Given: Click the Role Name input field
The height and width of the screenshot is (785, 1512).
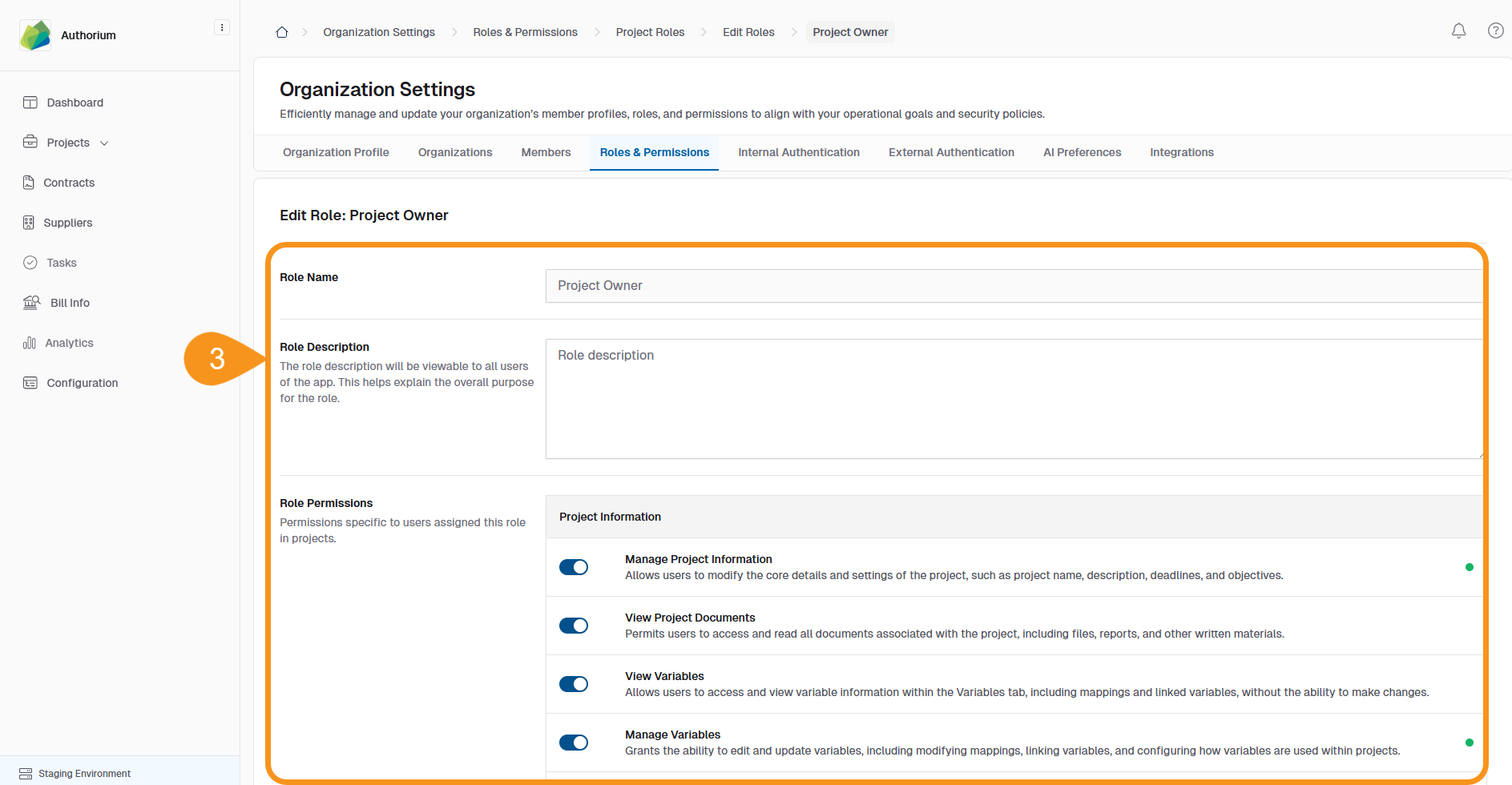Looking at the screenshot, I should 881,286.
